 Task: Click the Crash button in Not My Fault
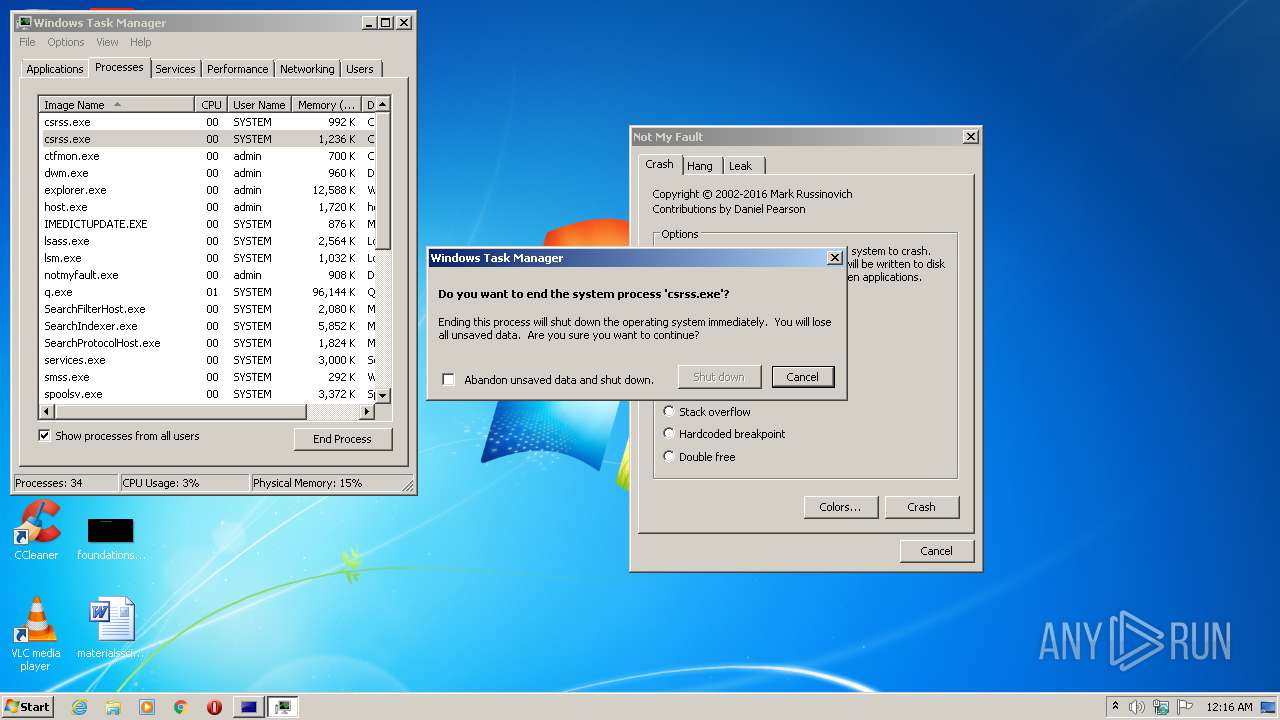(x=921, y=507)
